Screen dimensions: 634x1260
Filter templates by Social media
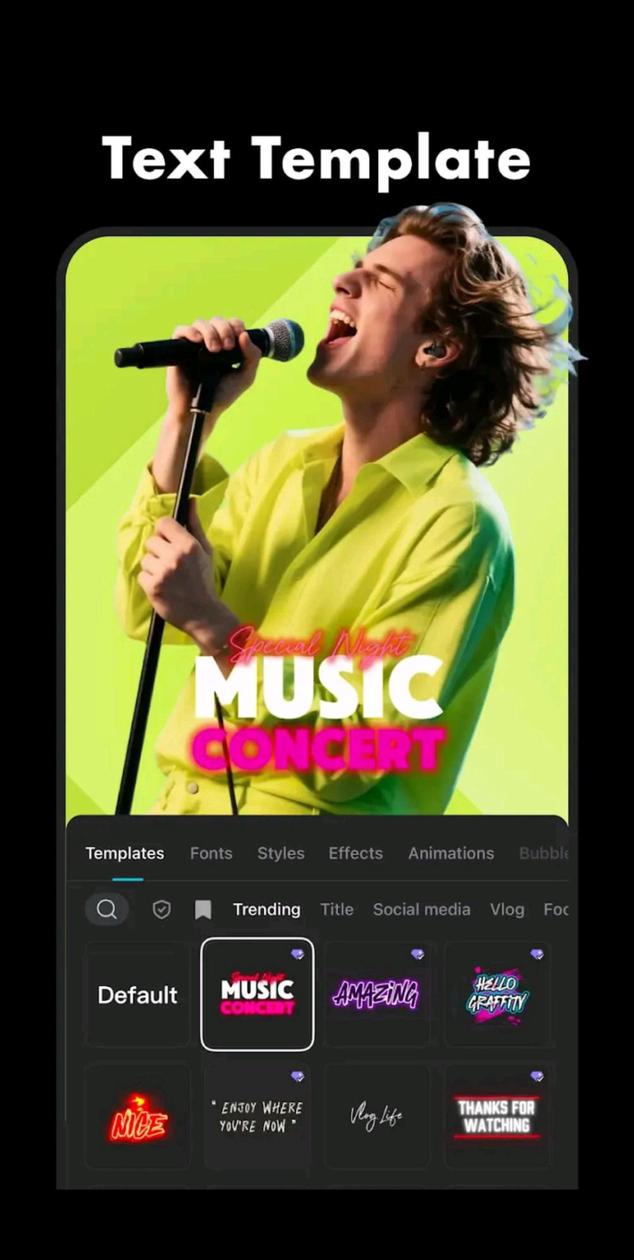421,909
